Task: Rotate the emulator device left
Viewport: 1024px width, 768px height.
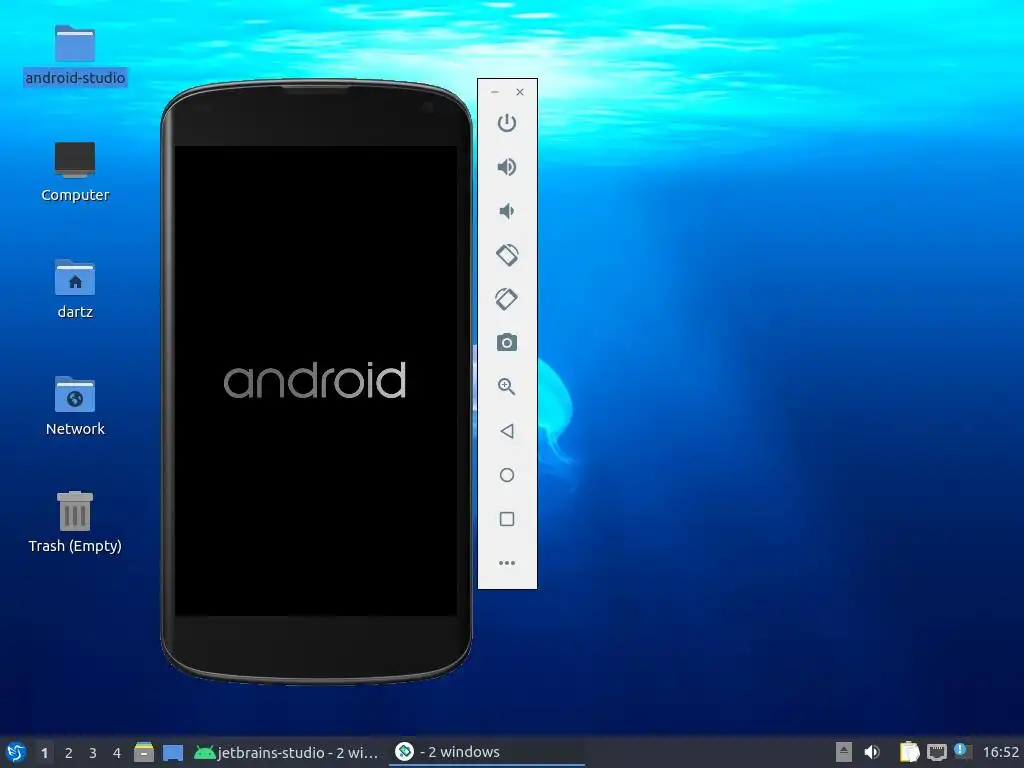Action: click(507, 255)
